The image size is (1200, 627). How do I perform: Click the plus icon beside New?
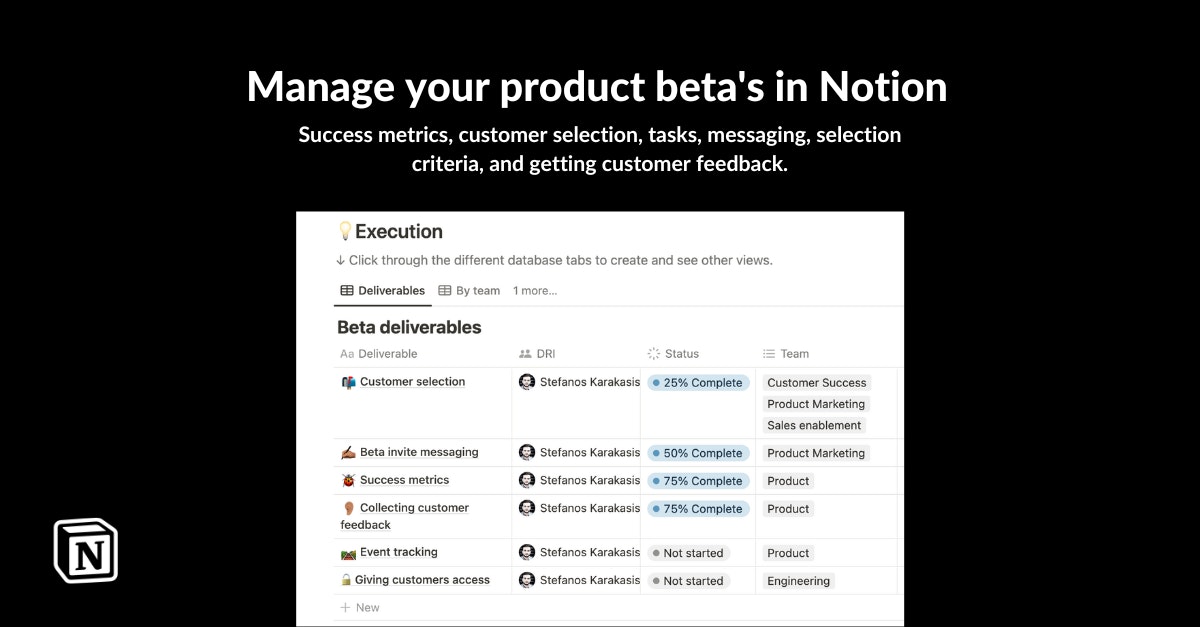click(346, 608)
